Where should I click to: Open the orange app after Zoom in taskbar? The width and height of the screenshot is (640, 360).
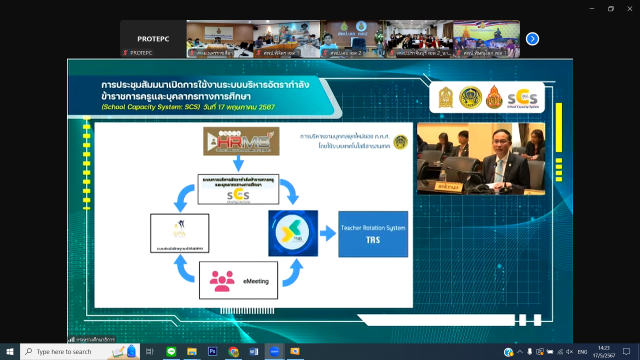[295, 351]
